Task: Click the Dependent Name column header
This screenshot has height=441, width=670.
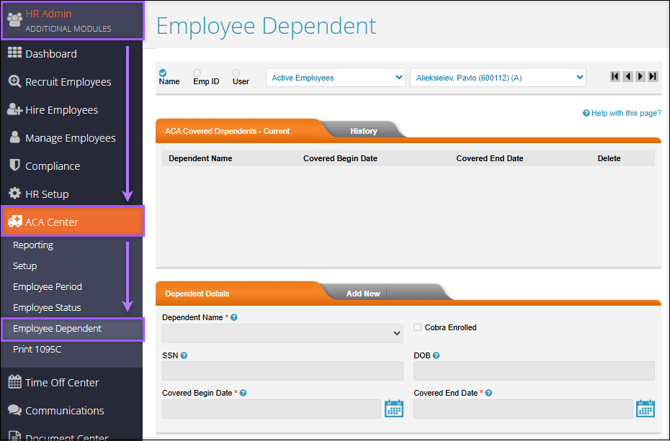Action: pos(200,159)
